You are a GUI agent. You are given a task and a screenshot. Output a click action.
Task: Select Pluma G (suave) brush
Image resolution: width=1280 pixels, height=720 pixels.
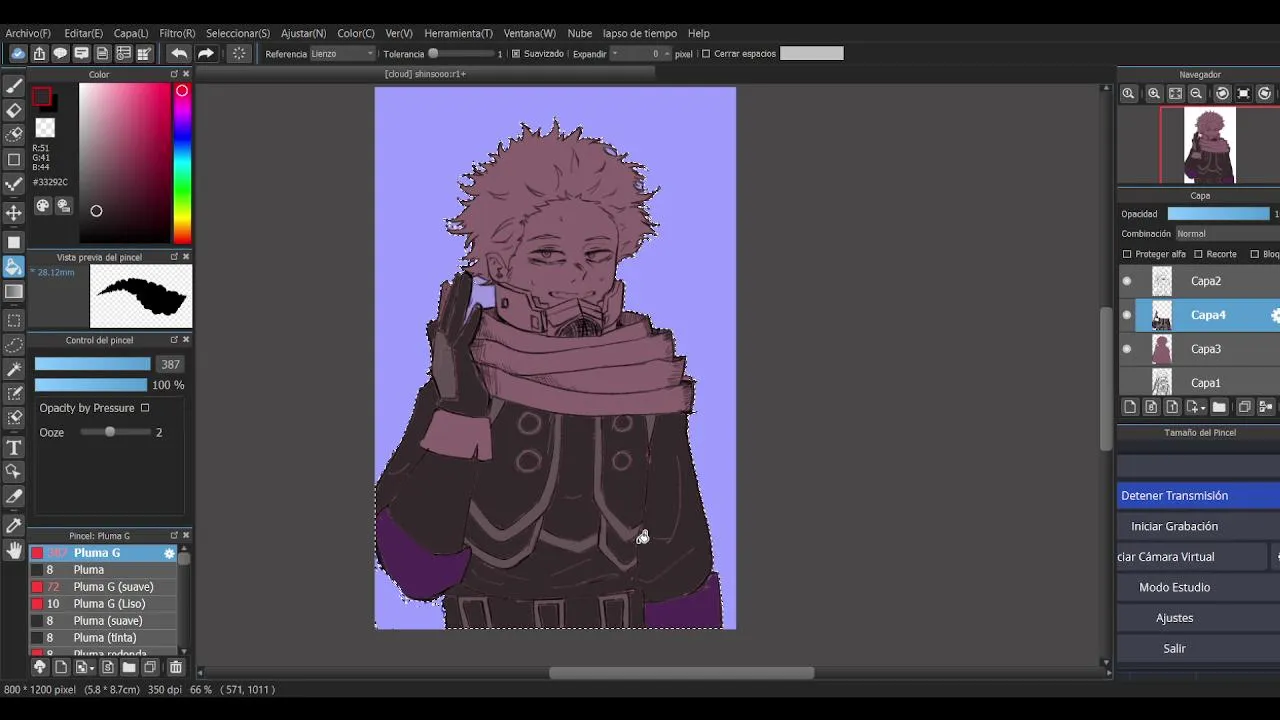pos(104,587)
